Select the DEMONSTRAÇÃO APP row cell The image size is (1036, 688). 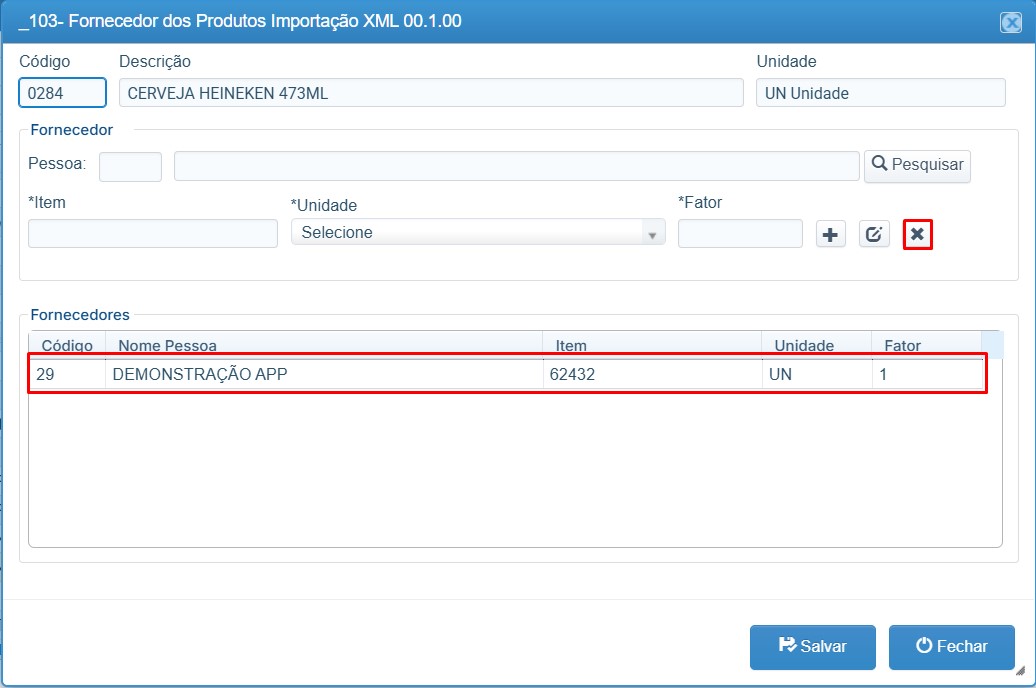click(324, 374)
